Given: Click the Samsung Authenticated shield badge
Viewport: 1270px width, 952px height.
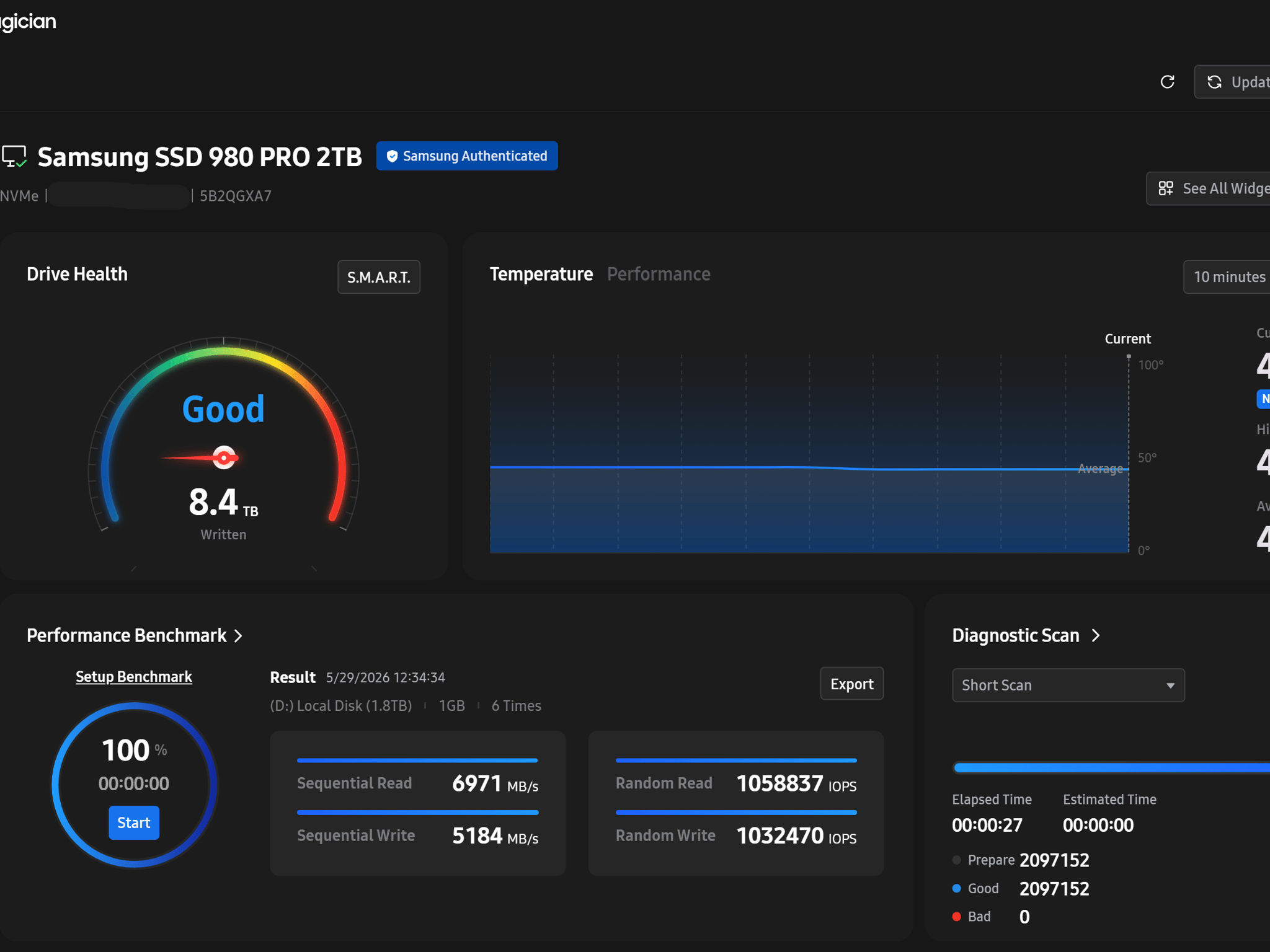Looking at the screenshot, I should pos(467,156).
